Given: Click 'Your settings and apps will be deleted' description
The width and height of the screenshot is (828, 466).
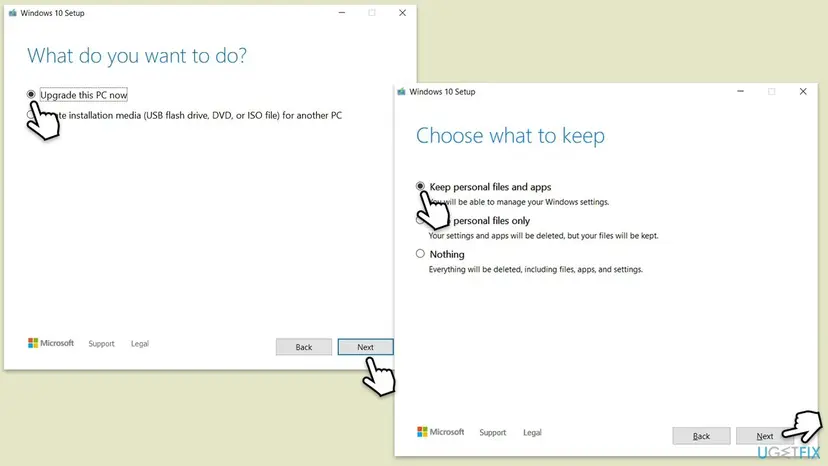Looking at the screenshot, I should pyautogui.click(x=543, y=236).
